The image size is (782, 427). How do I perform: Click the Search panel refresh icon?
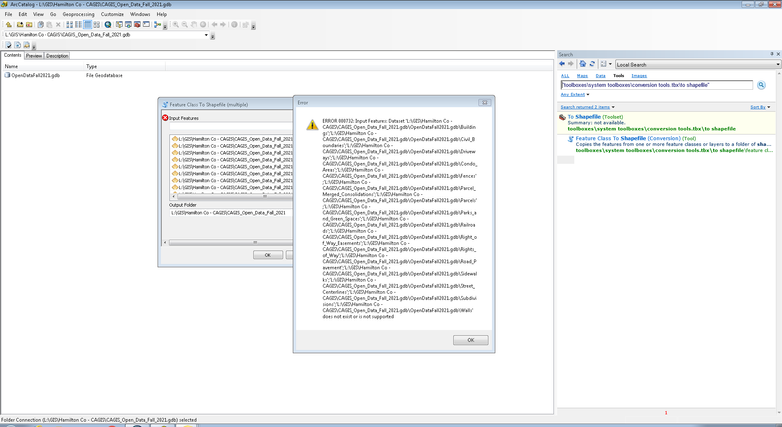pos(592,64)
